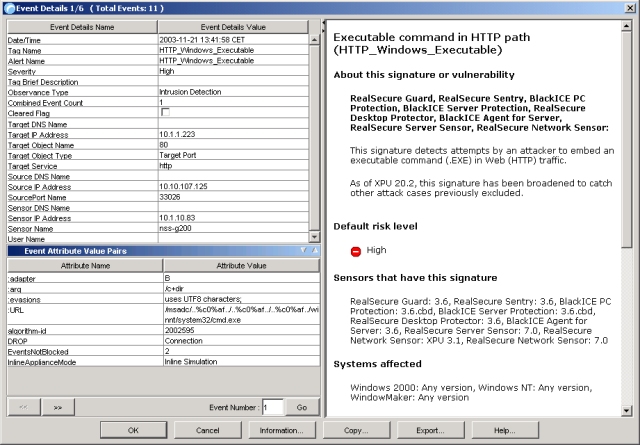The height and width of the screenshot is (445, 640).
Task: Click the description panel scroll down arrow
Action: 627,410
